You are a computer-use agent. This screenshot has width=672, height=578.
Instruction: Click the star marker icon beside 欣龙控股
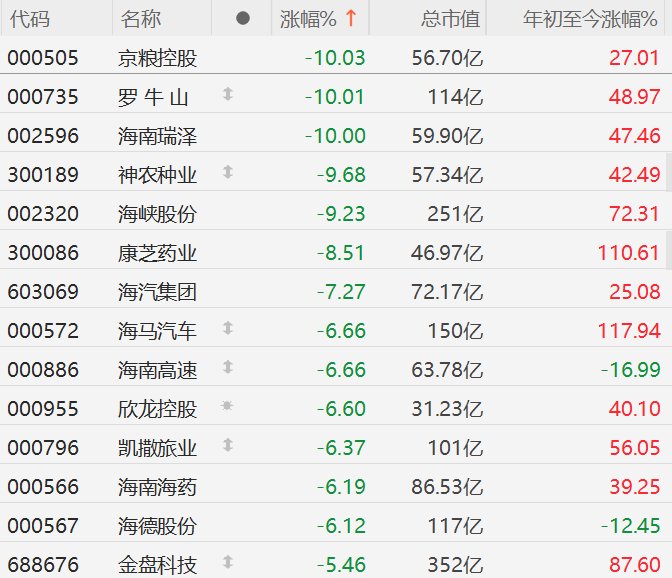pos(227,405)
